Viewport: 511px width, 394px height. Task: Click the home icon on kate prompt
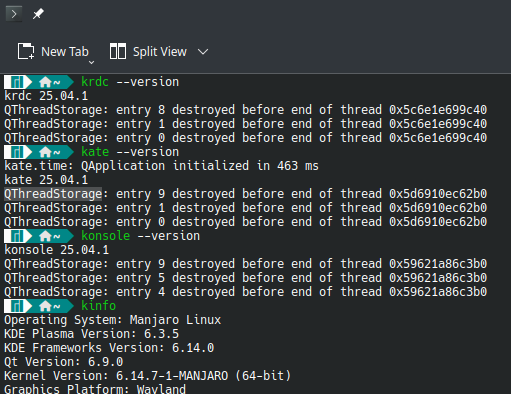(x=45, y=152)
